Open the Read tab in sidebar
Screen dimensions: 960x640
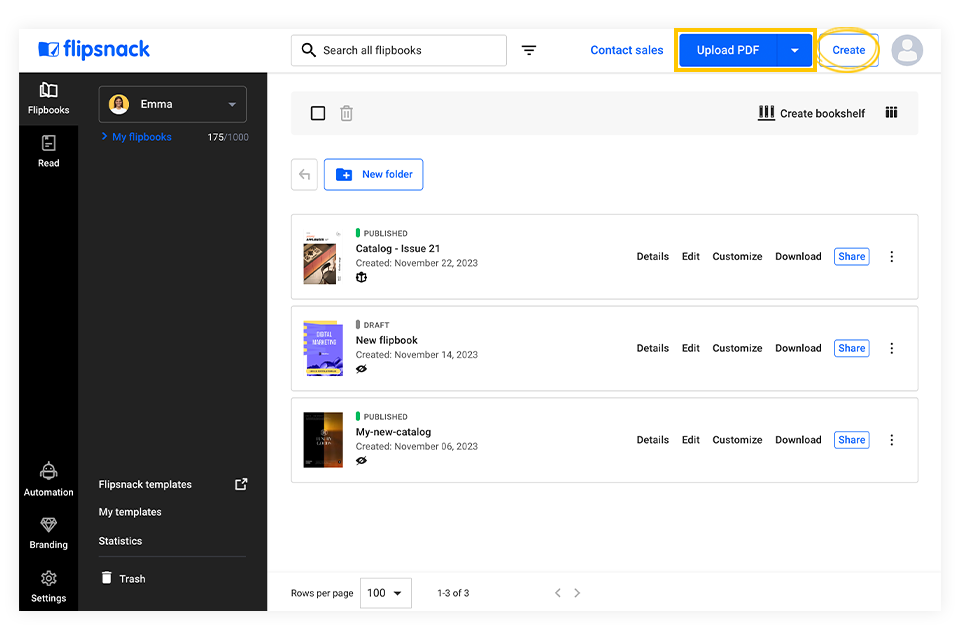48,150
